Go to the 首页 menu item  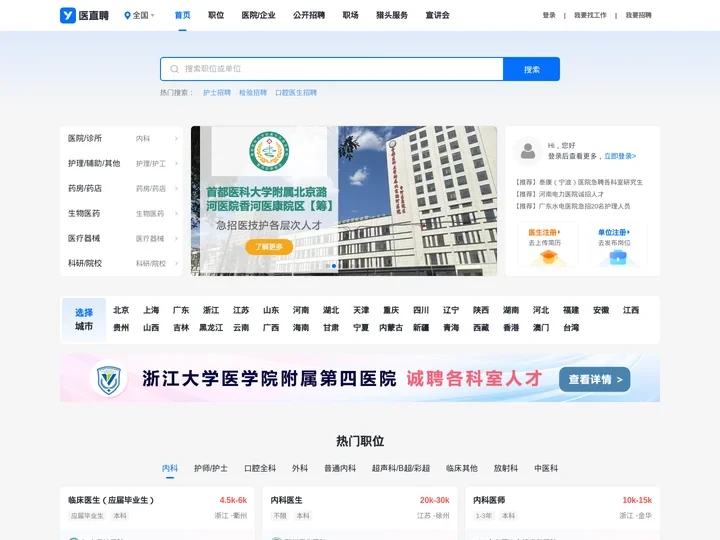tap(182, 15)
